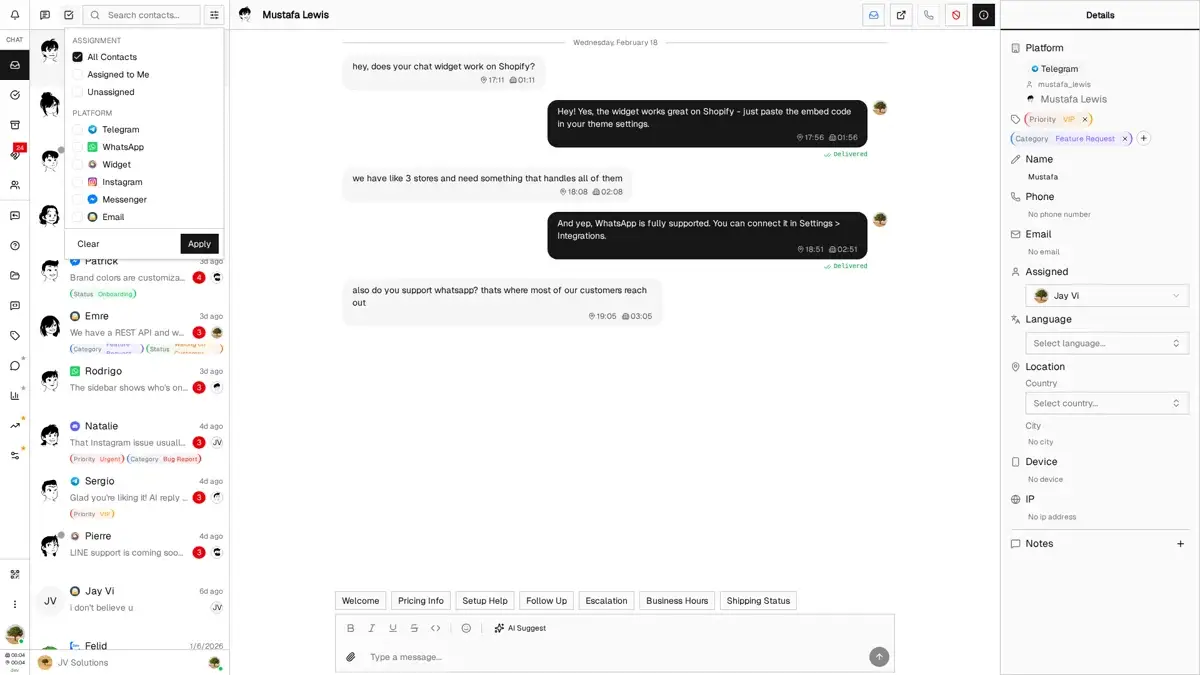Viewport: 1200px width, 675px height.
Task: Clear the selected filters
Action: [89, 243]
